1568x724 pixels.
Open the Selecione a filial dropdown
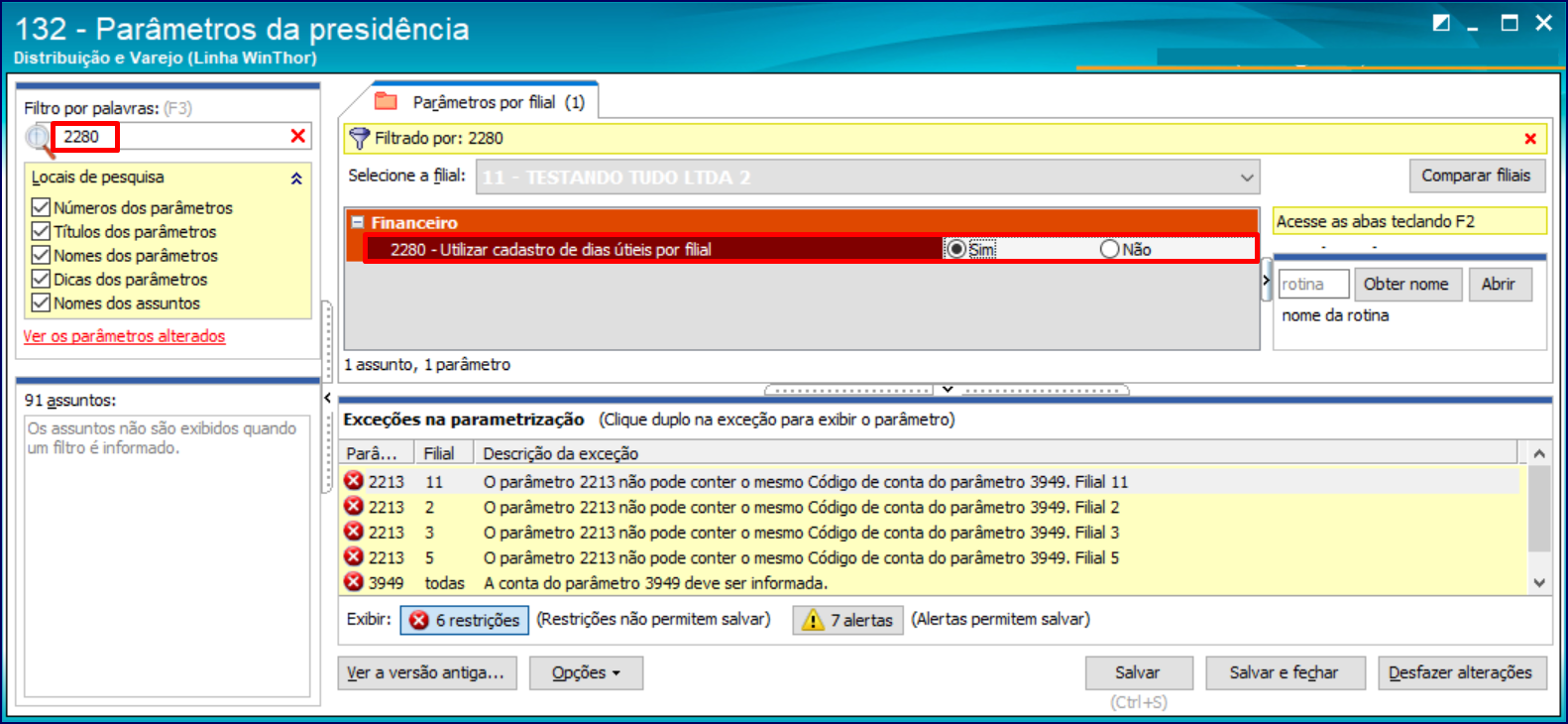pyautogui.click(x=1247, y=178)
